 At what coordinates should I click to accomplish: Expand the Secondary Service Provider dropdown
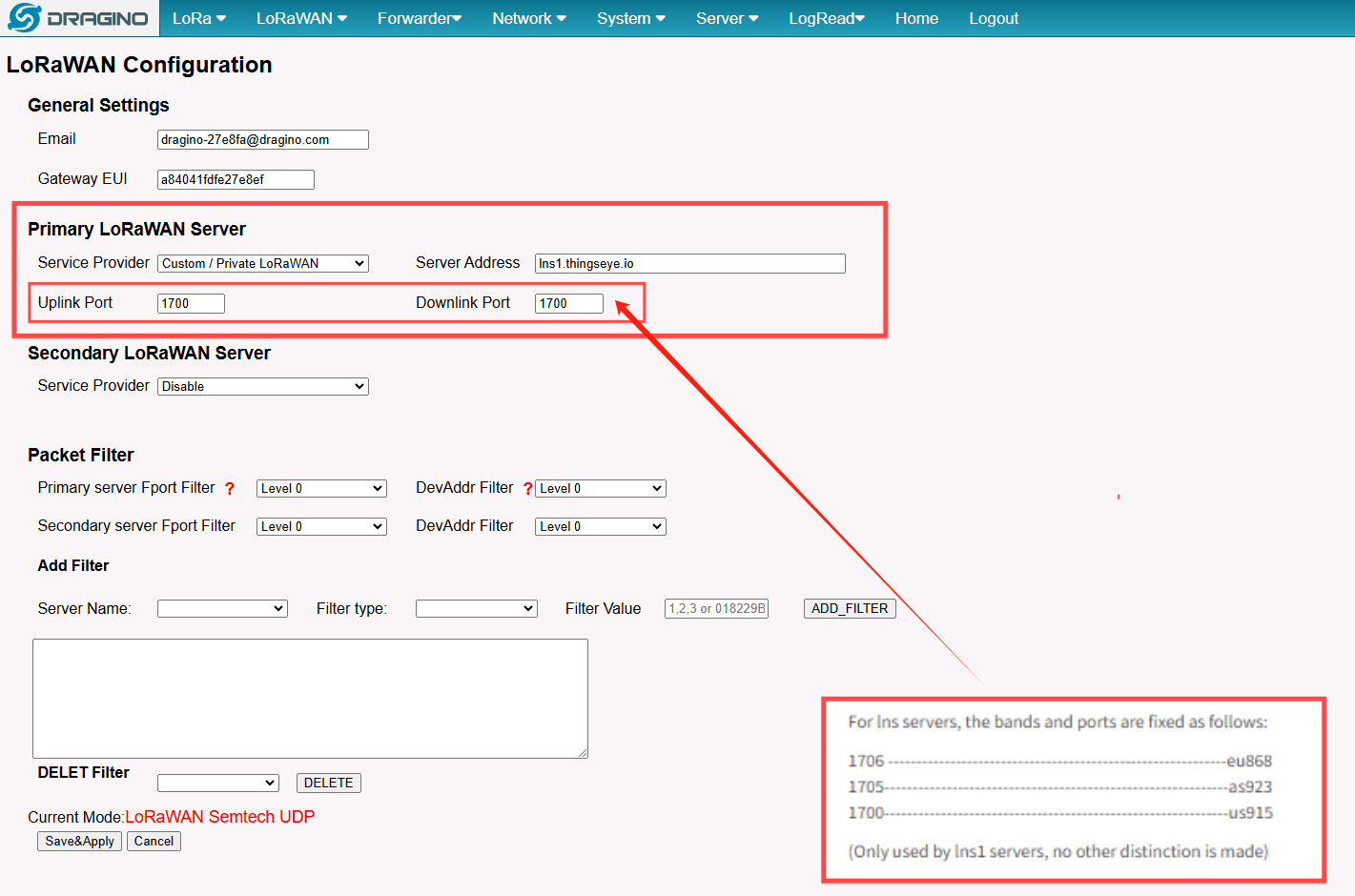tap(262, 387)
